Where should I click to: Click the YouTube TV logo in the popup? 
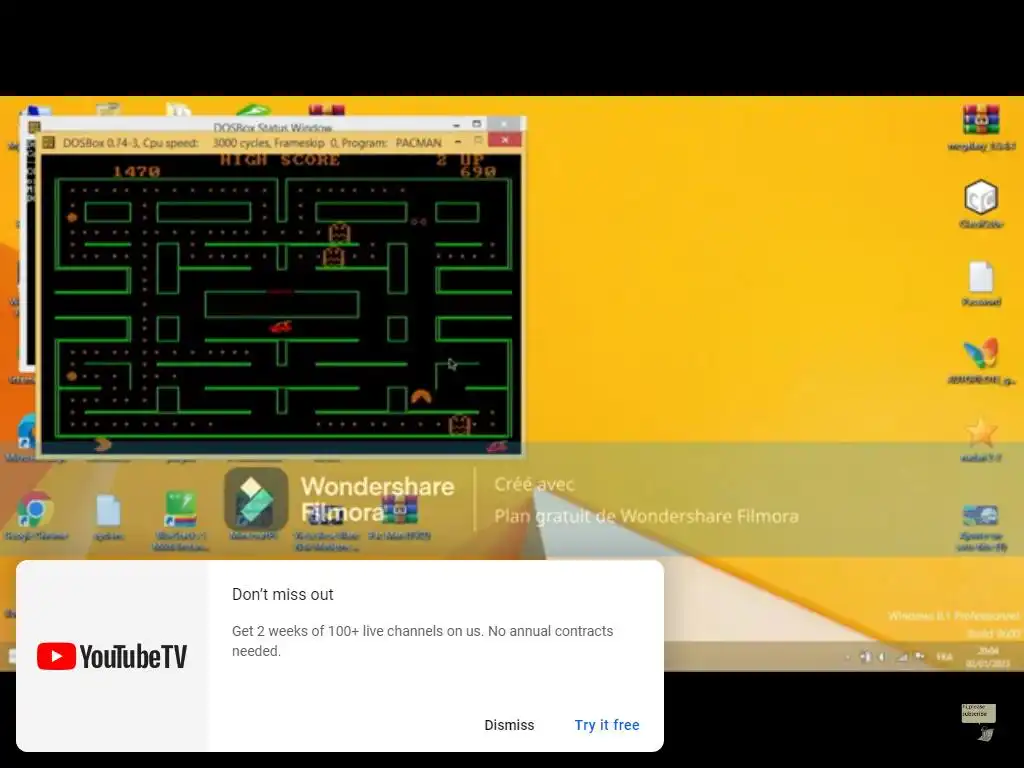pyautogui.click(x=112, y=656)
